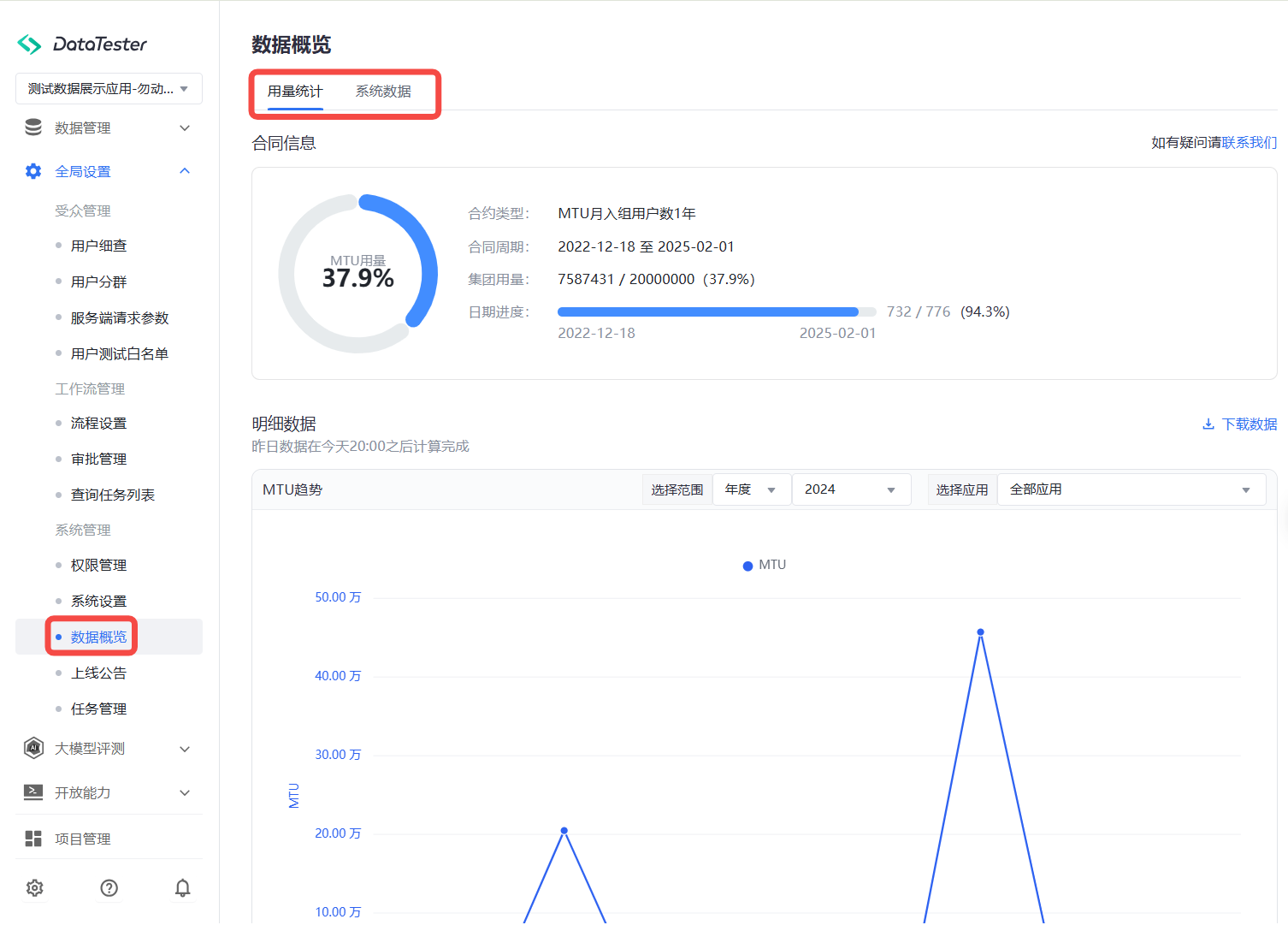The image size is (1288, 931).
Task: Open 审批管理 in sidebar
Action: 98,459
